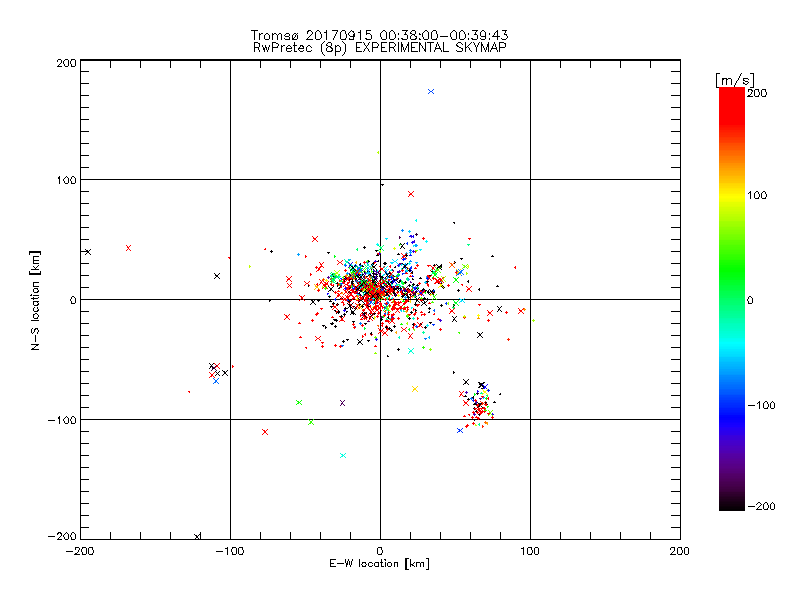The height and width of the screenshot is (600, 800).
Task: Click the purple cross marker near 86 km south
Action: tap(342, 403)
